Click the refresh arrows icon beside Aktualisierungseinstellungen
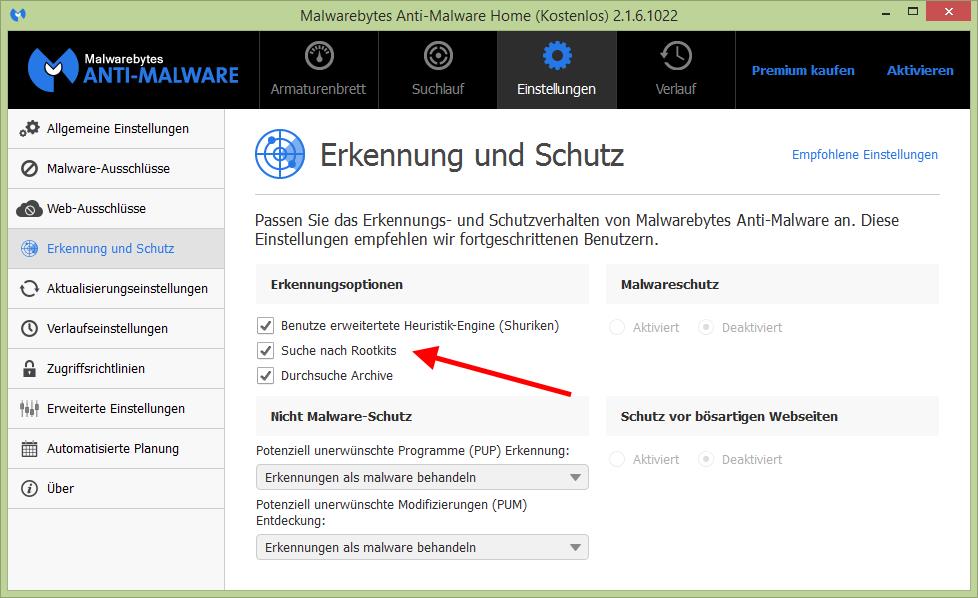This screenshot has width=978, height=598. 29,288
